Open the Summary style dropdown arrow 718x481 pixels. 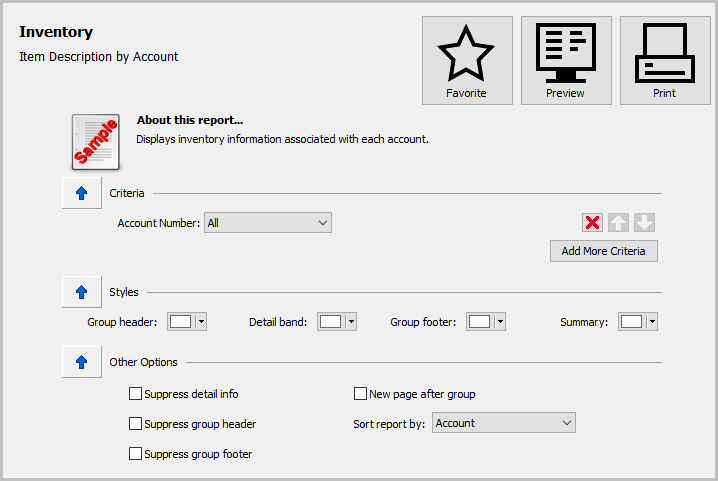click(653, 322)
